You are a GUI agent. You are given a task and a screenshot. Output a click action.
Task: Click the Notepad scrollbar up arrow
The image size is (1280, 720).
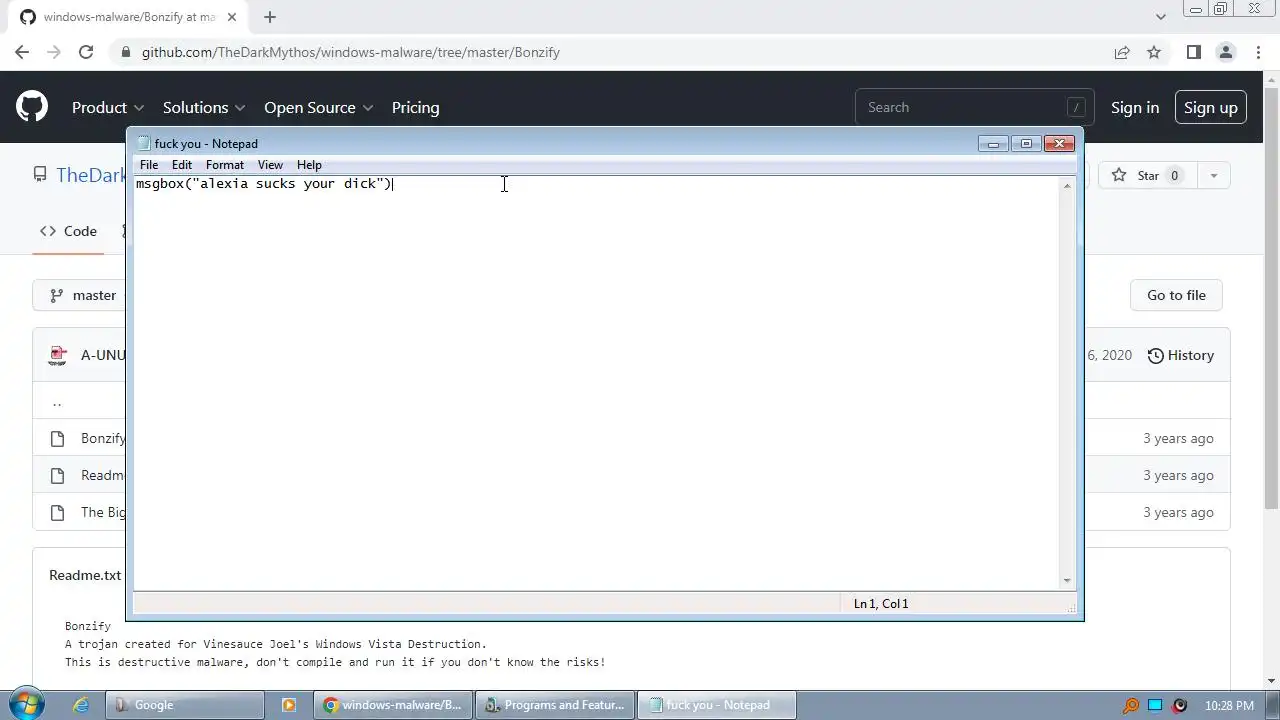pyautogui.click(x=1067, y=185)
